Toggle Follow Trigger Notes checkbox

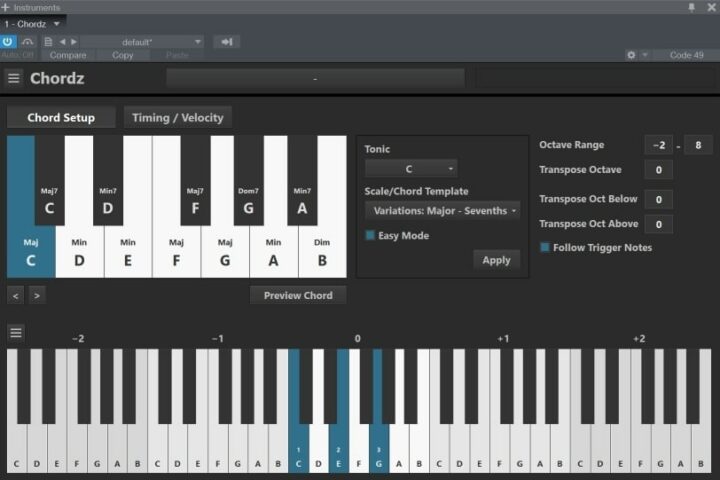[545, 247]
